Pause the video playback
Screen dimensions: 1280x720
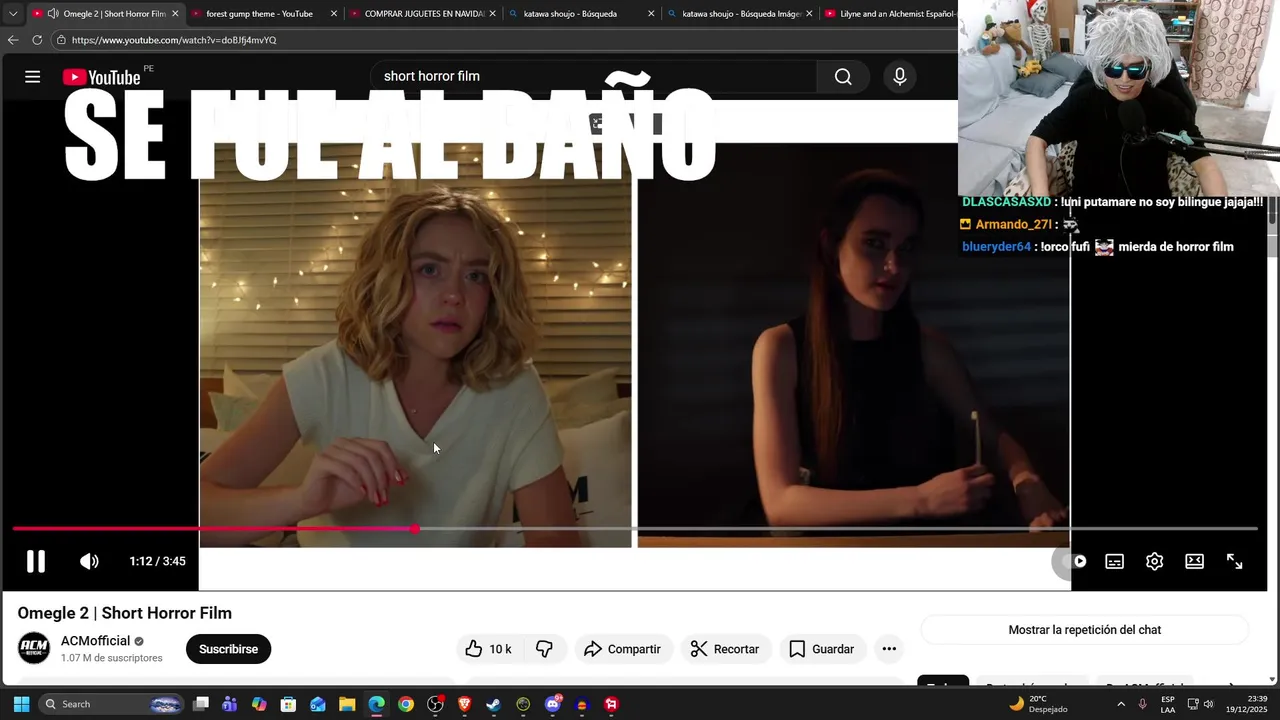[36, 561]
